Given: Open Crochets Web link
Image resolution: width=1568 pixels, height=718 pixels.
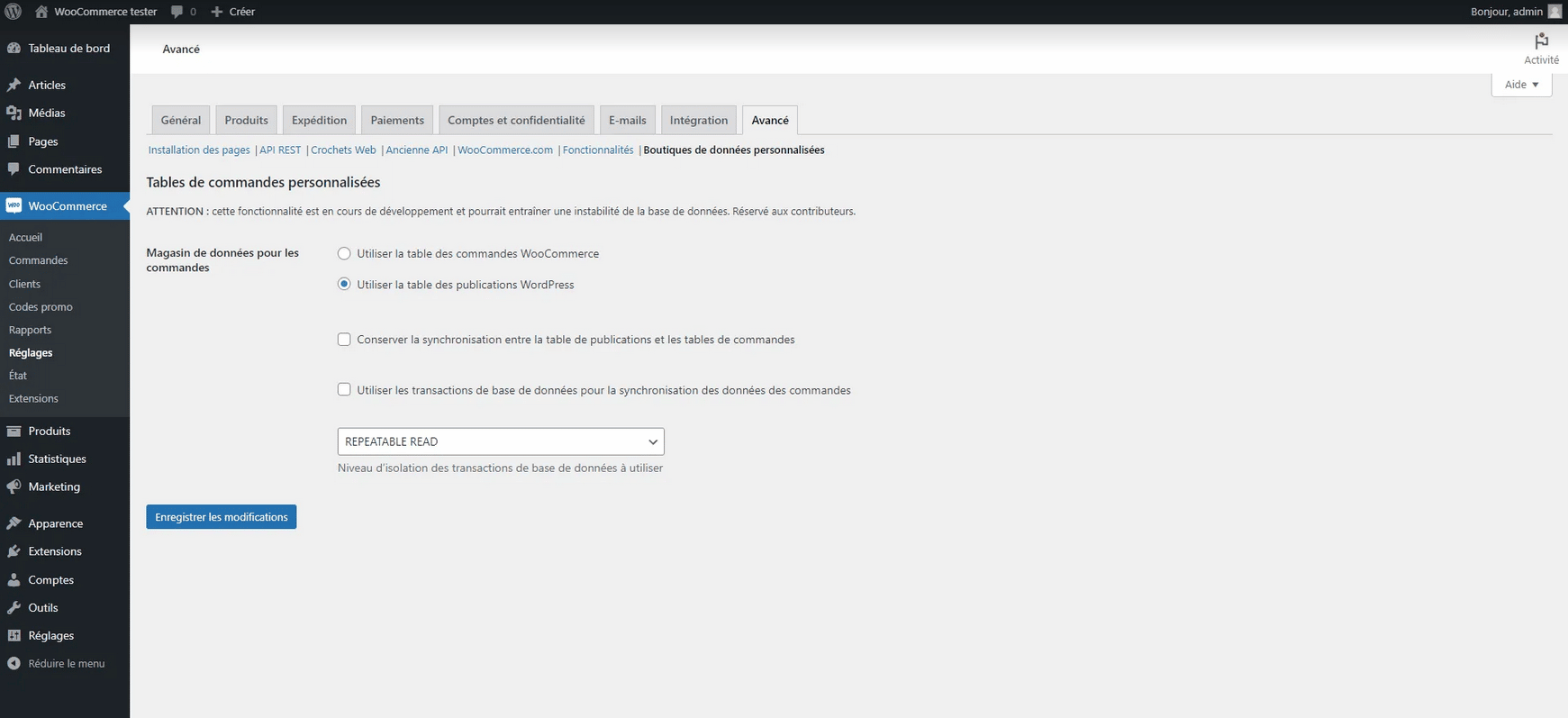Looking at the screenshot, I should pos(343,150).
